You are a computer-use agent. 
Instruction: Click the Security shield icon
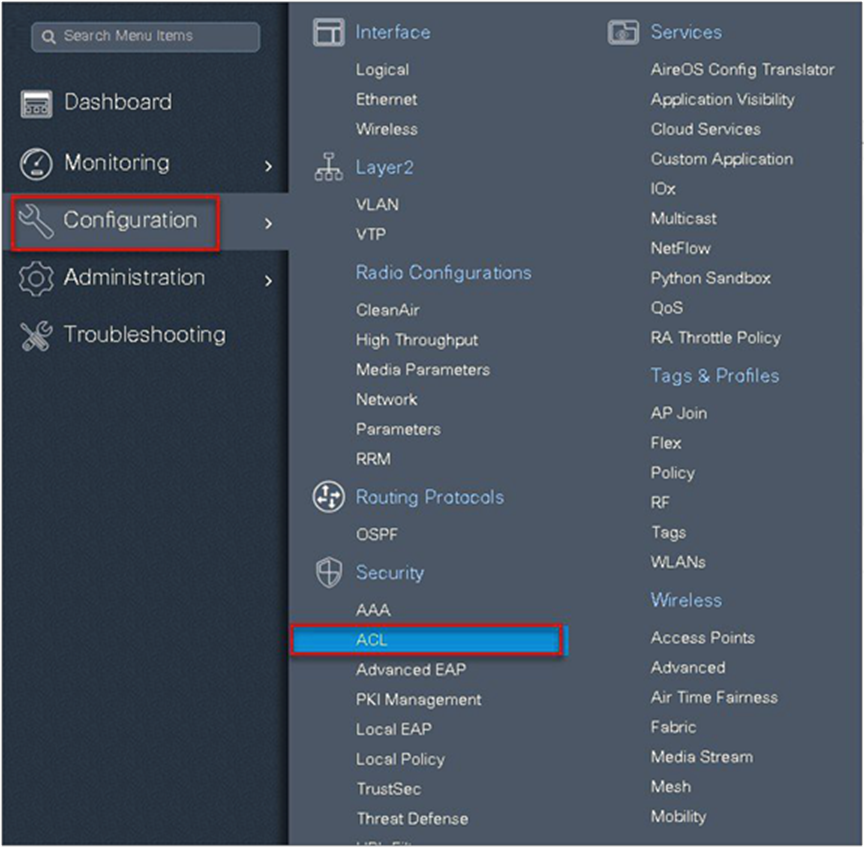pyautogui.click(x=328, y=573)
